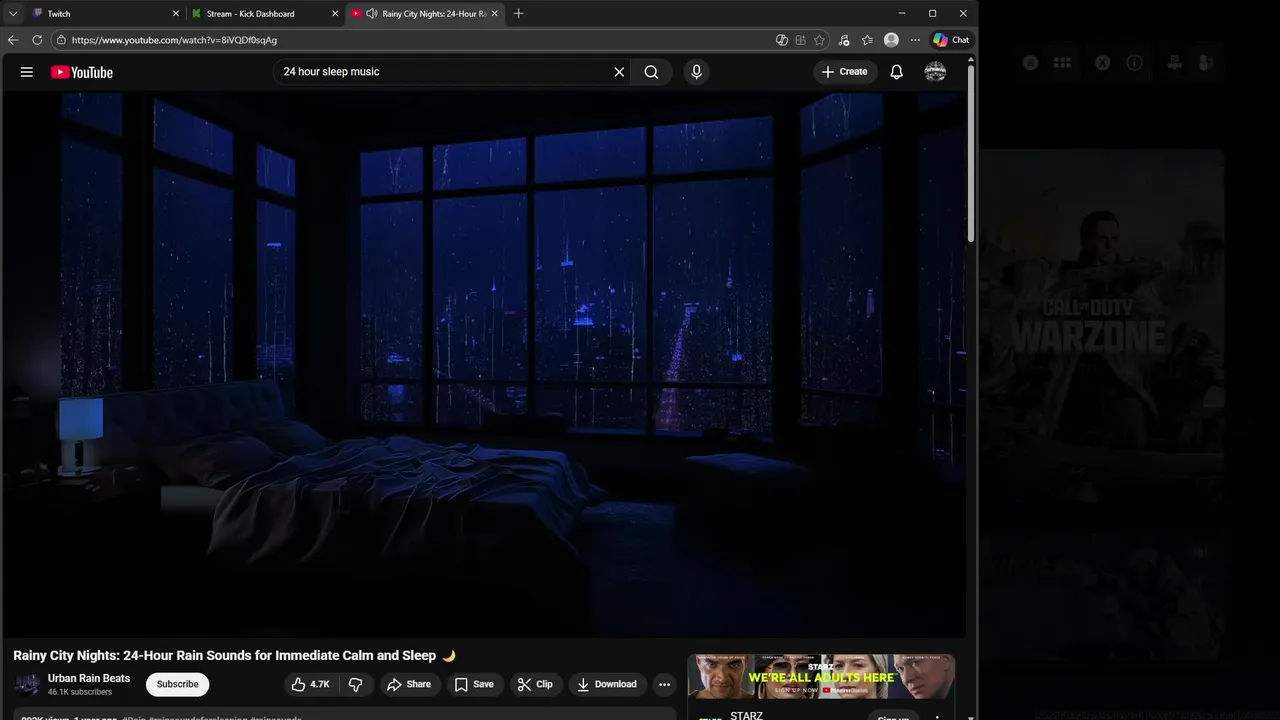Open Urban Rain Beats channel avatar
Screen dimensions: 1280x720
[x=27, y=684]
